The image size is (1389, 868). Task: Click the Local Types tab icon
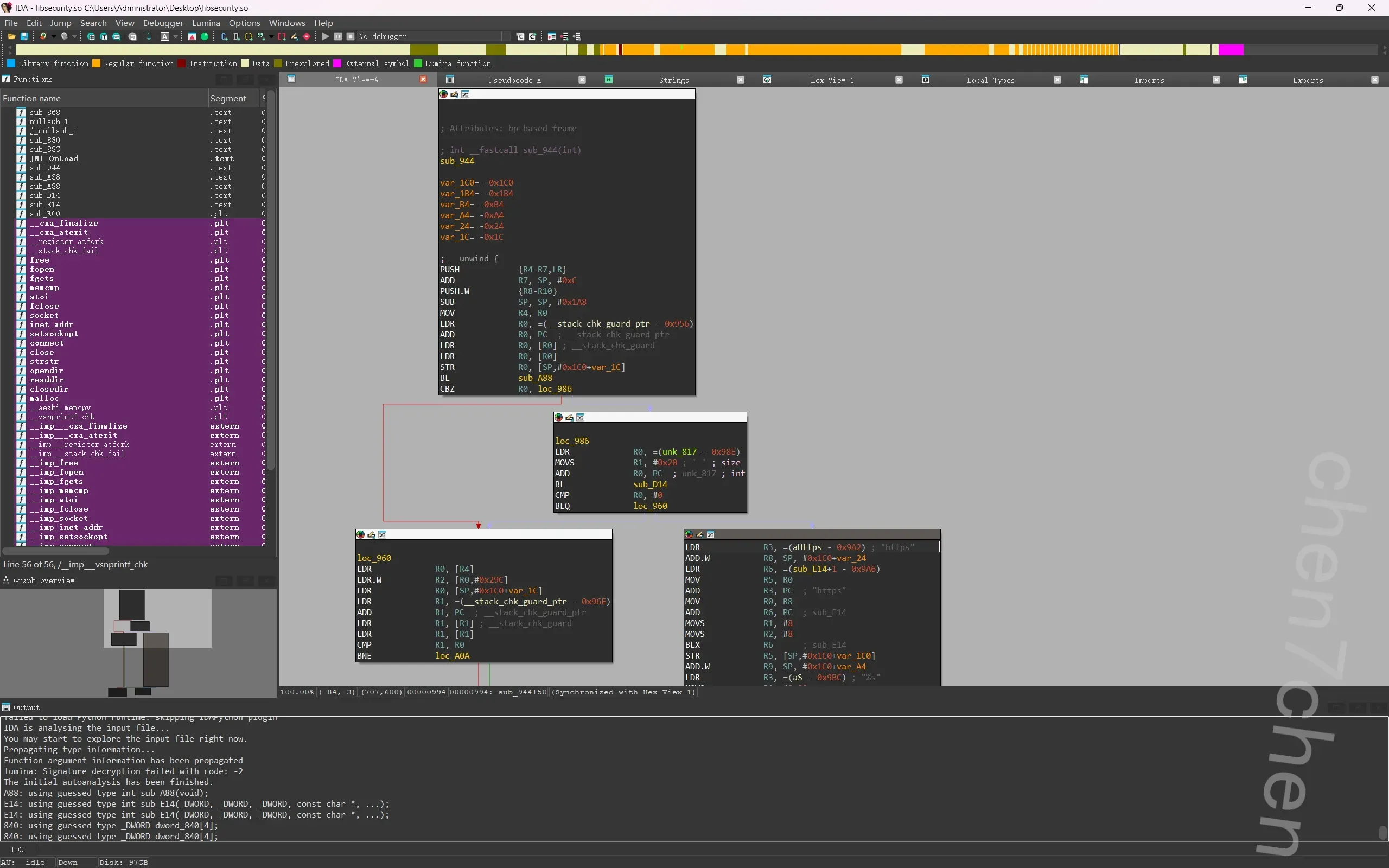tap(926, 80)
